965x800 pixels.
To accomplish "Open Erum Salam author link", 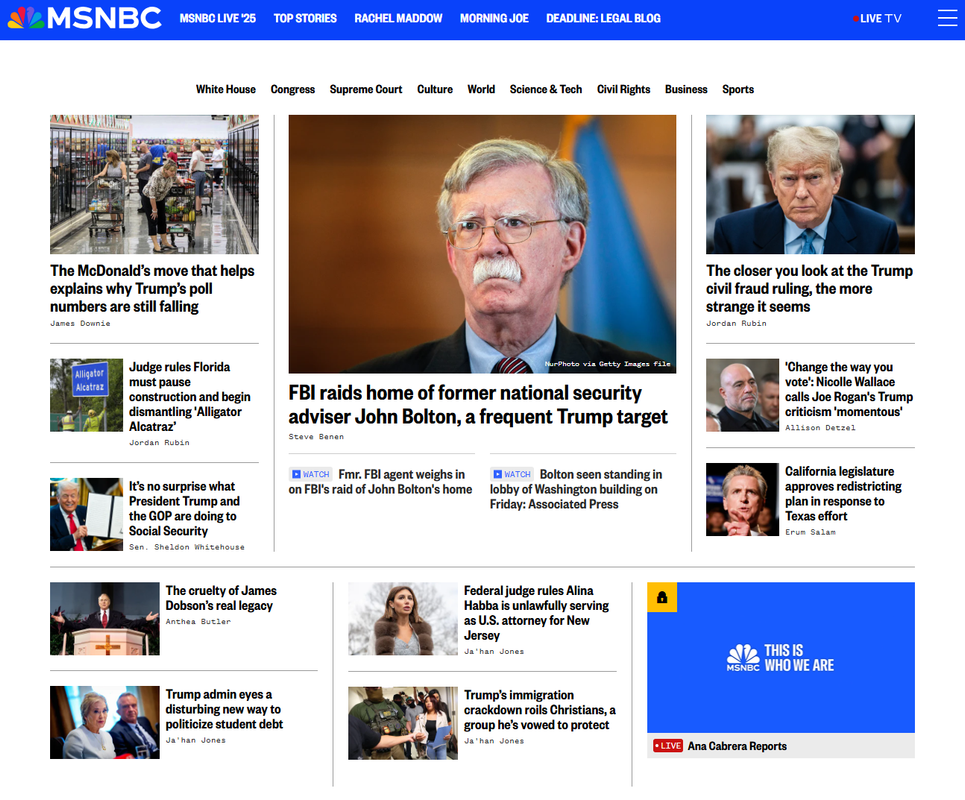I will tap(811, 532).
